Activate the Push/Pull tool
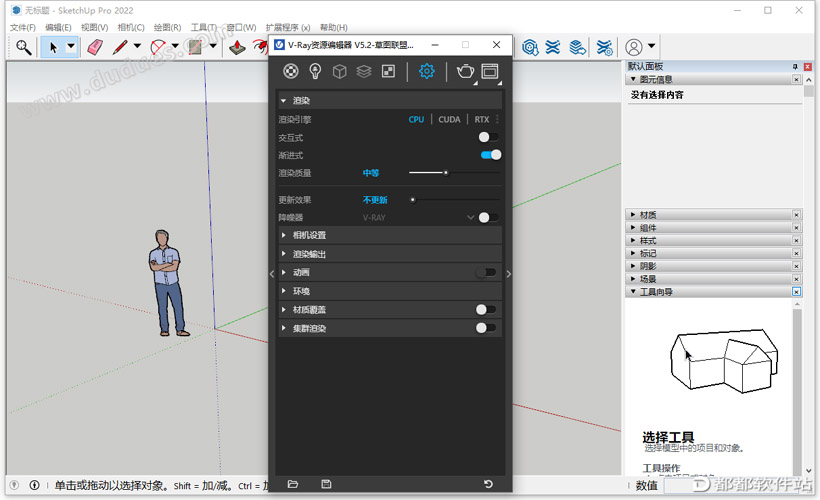Viewport: 820px width, 500px height. (x=237, y=47)
